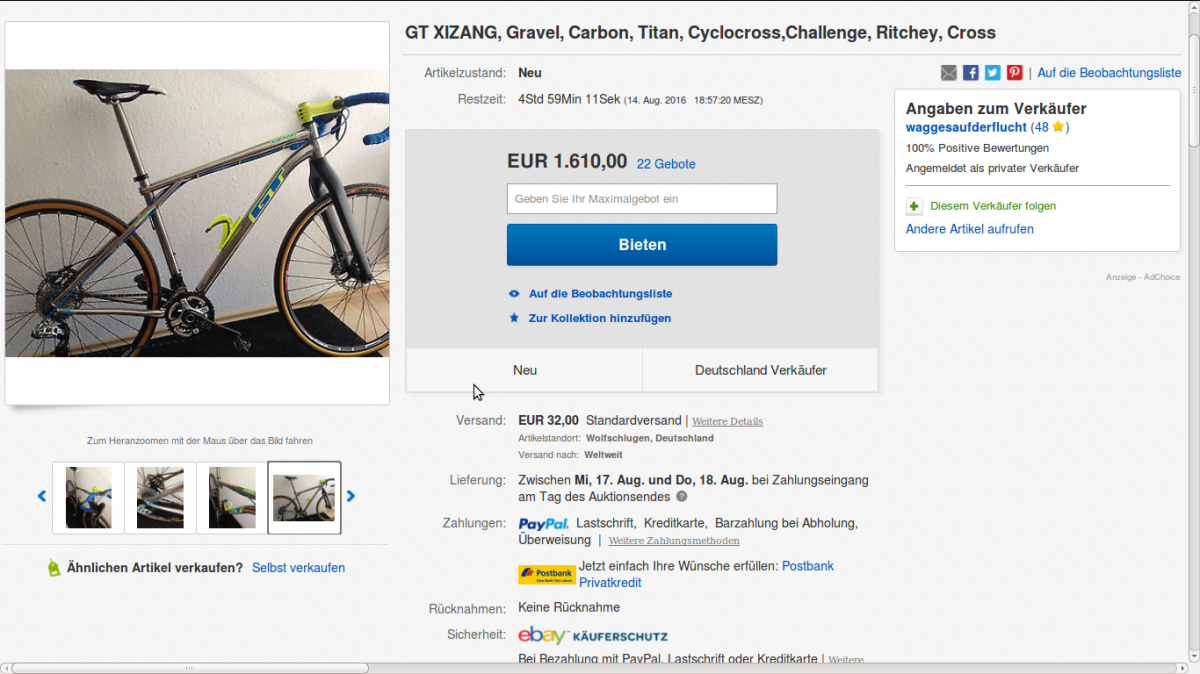This screenshot has height=674, width=1200.
Task: Open Weitere Zahlungsmethoden link
Action: point(674,541)
